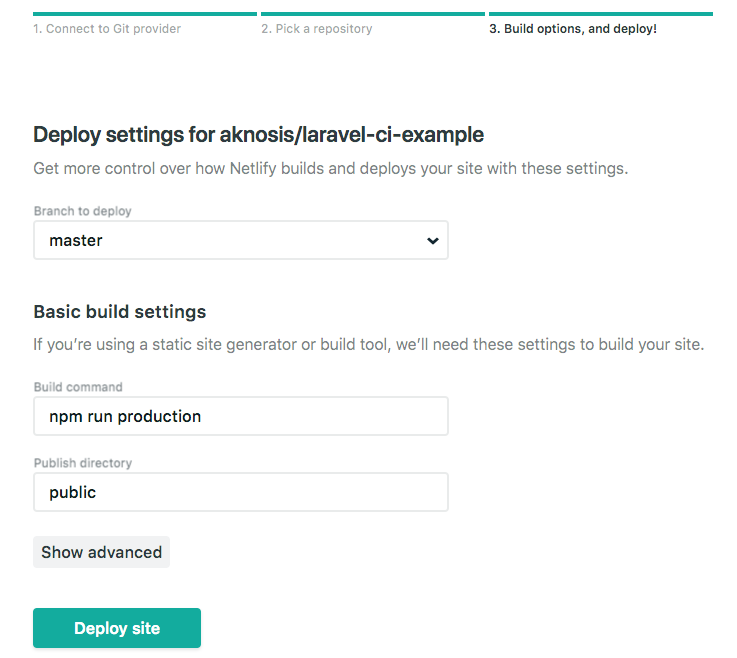737x658 pixels.
Task: Expand the Show advanced options
Action: [101, 552]
